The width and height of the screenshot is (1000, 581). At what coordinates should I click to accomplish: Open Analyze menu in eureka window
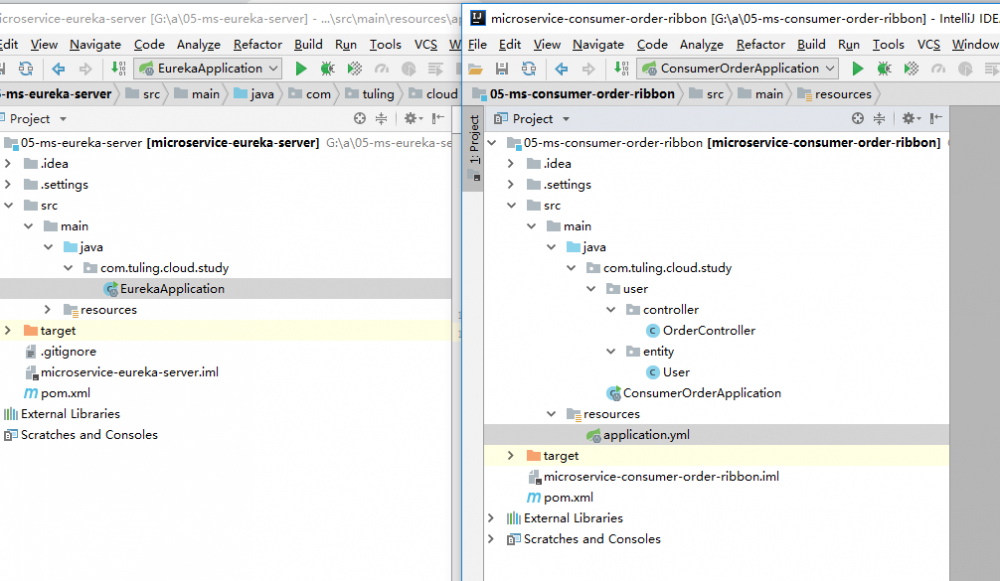(x=198, y=45)
